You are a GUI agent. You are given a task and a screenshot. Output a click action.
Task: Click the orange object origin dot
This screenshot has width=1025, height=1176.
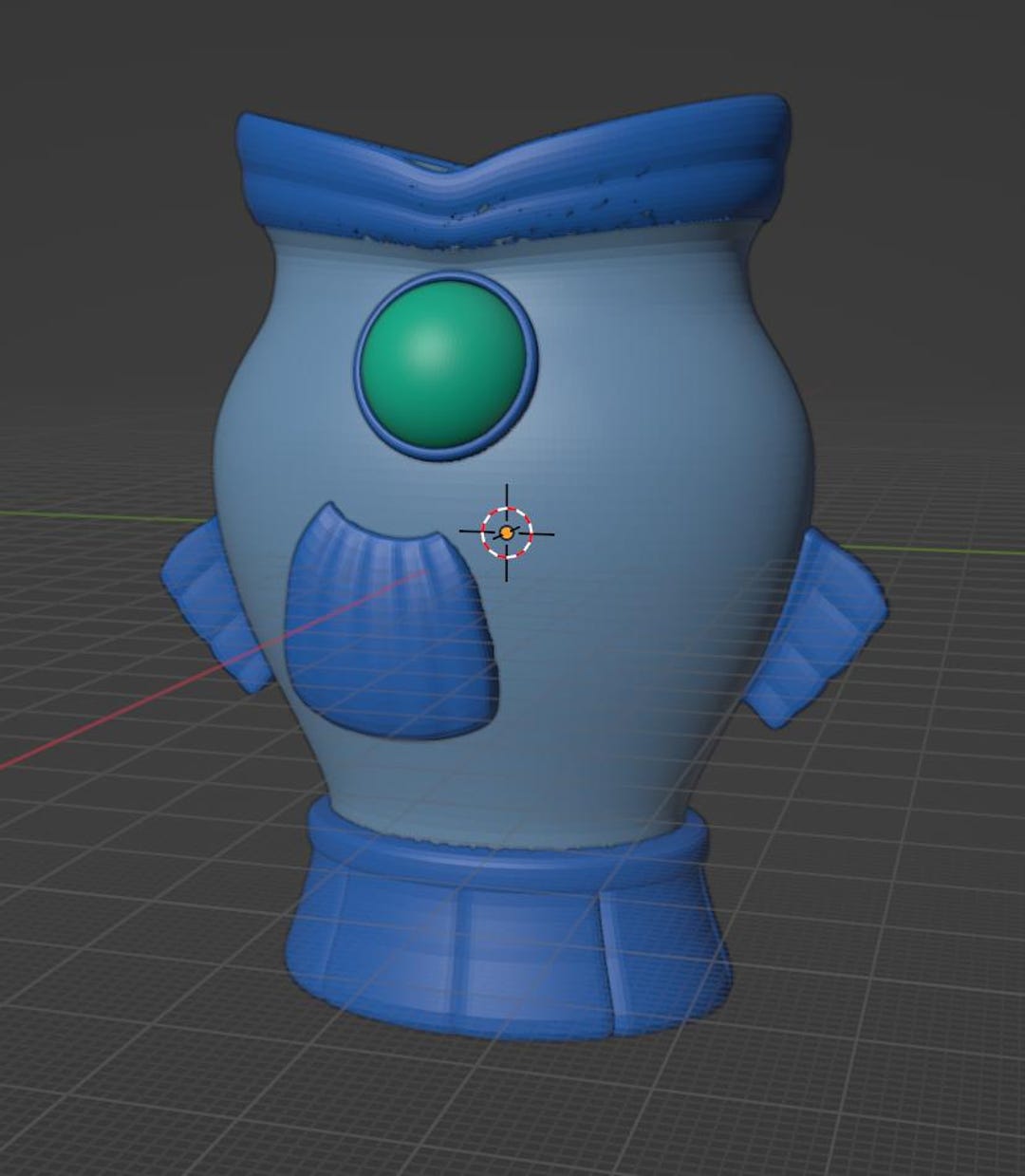(507, 533)
